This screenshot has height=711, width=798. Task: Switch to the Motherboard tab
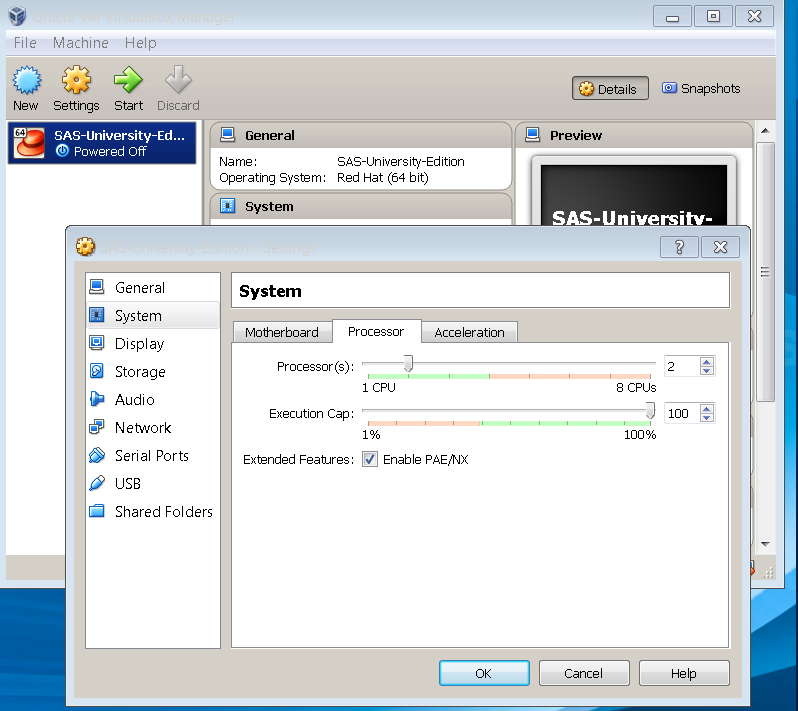click(282, 332)
